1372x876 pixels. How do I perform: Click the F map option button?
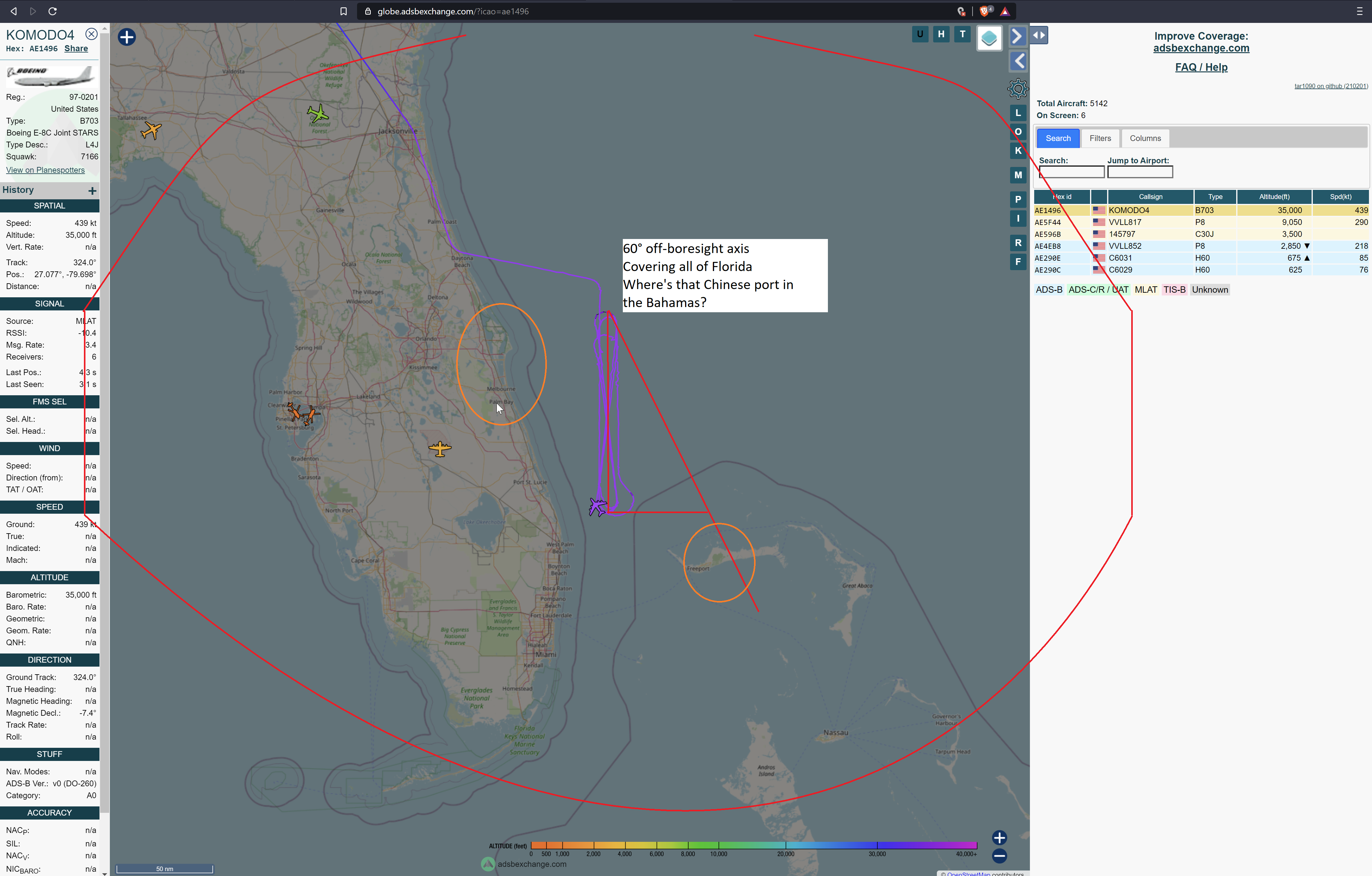tap(1018, 262)
